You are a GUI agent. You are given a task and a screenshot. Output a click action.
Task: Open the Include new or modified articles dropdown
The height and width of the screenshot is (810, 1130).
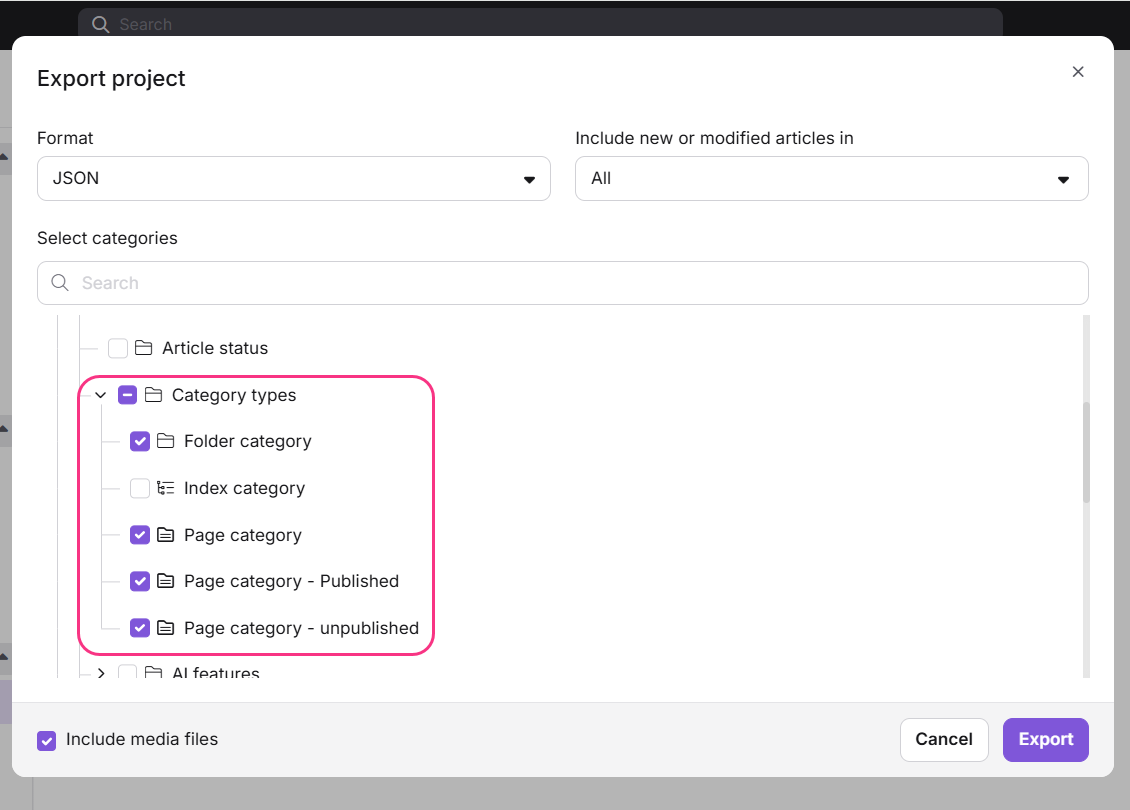click(x=831, y=178)
